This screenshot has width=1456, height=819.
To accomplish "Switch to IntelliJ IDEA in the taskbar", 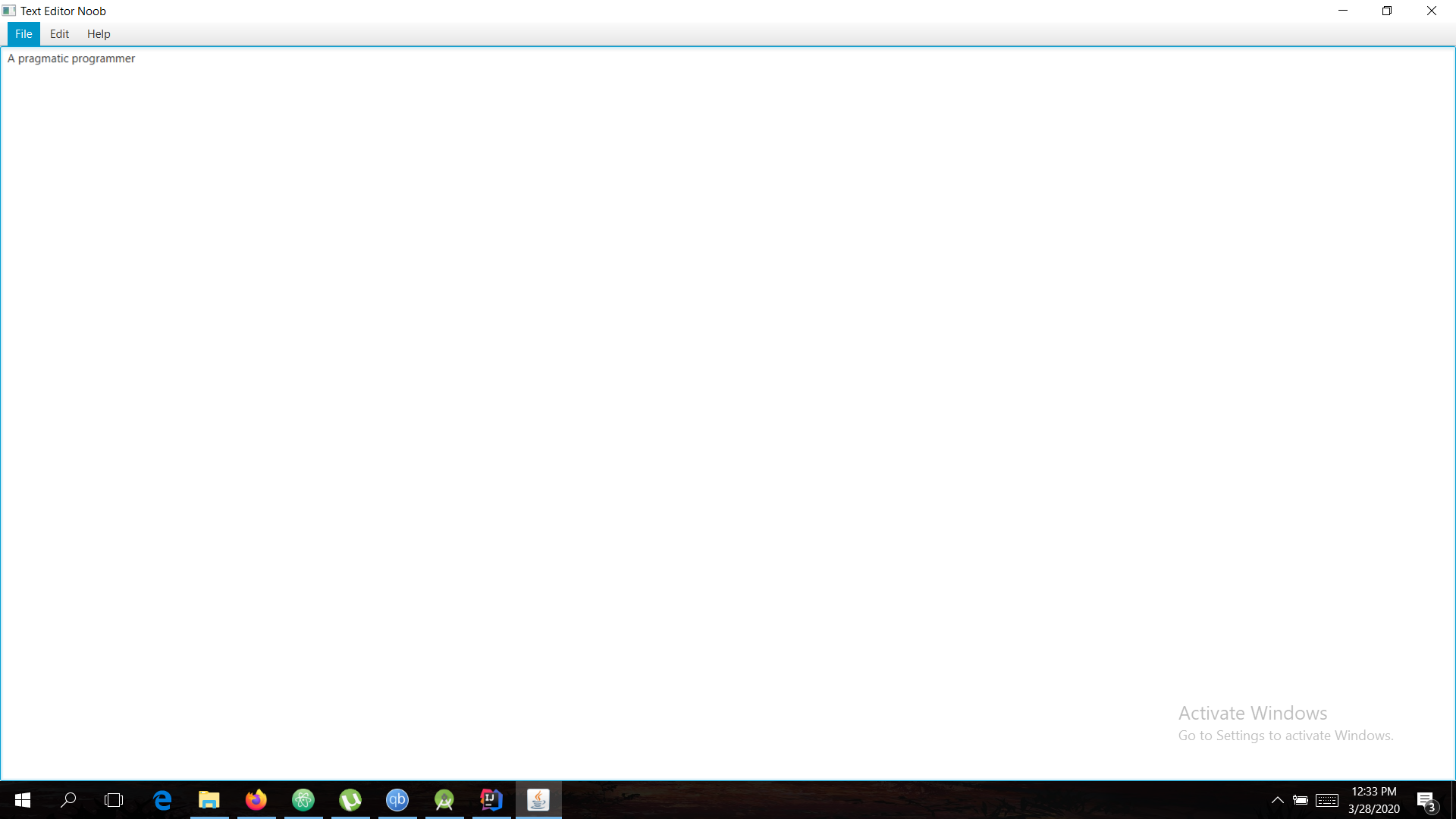I will pos(491,800).
